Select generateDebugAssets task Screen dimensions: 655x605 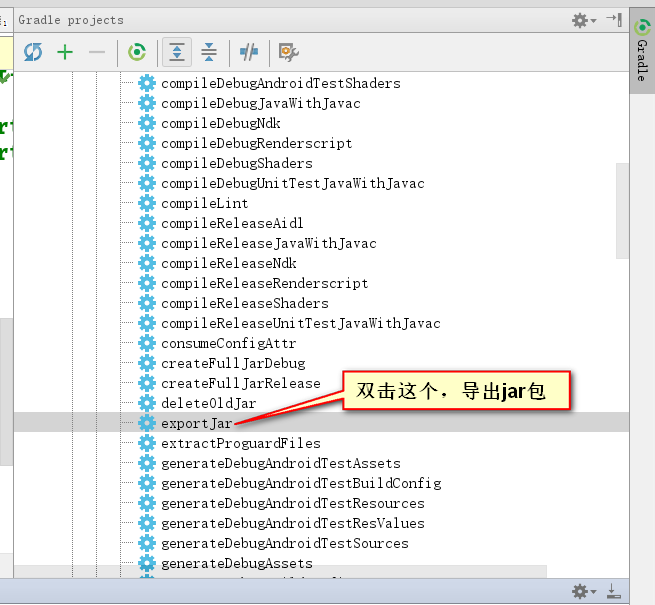(x=237, y=563)
